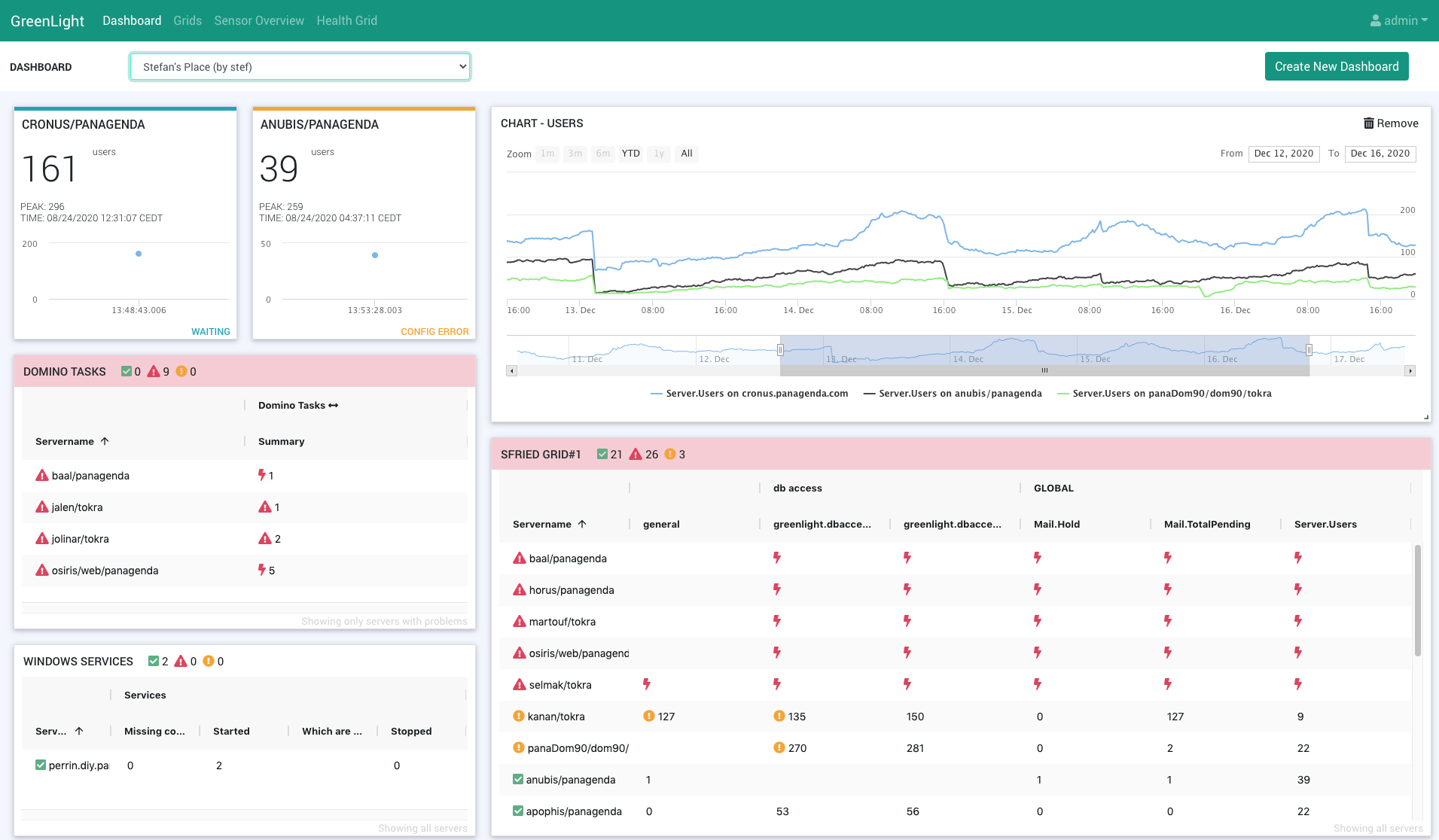Expand the admin user menu
This screenshot has height=840, width=1439.
click(1401, 21)
